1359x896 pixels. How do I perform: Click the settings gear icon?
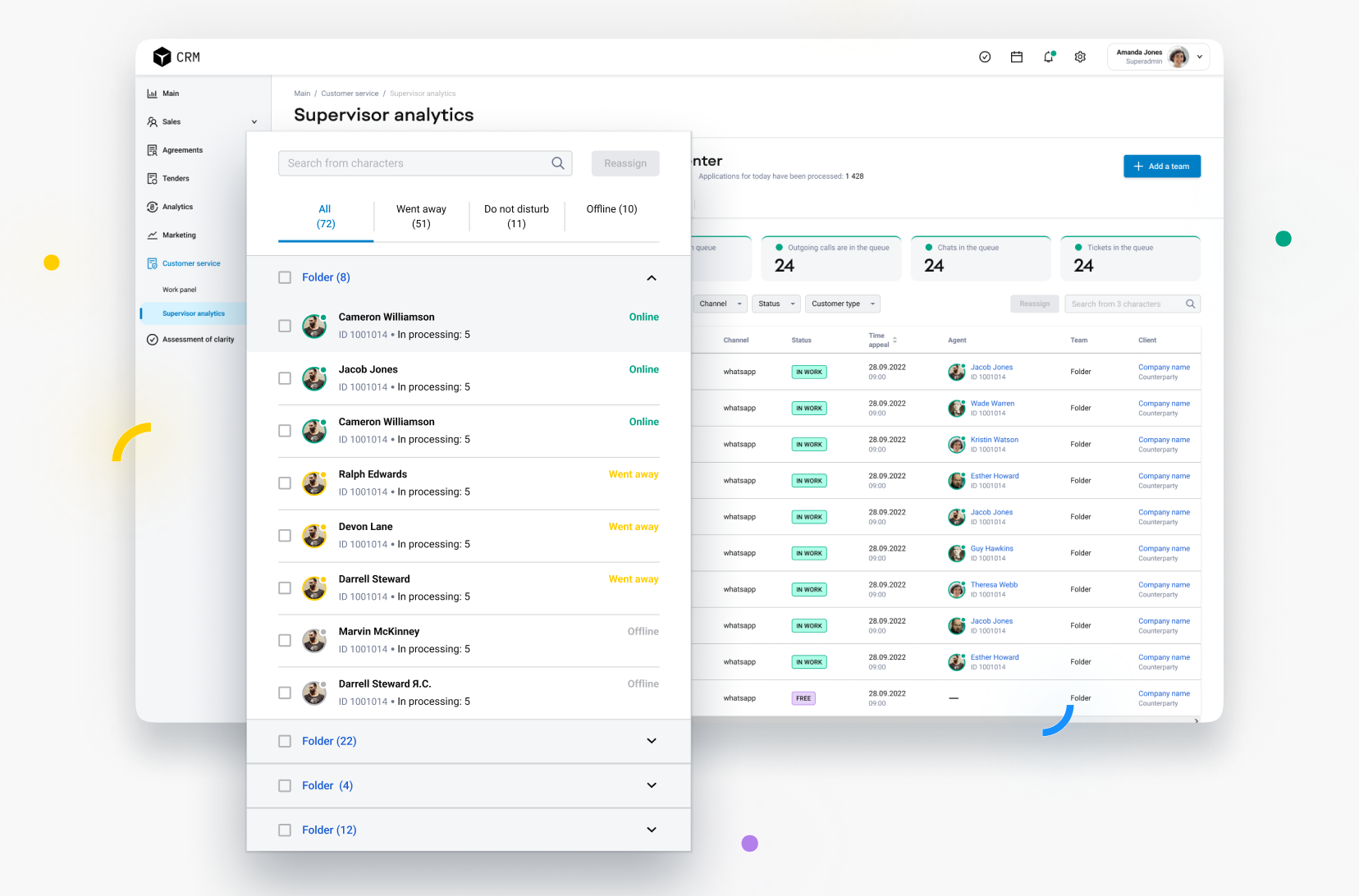click(x=1080, y=57)
